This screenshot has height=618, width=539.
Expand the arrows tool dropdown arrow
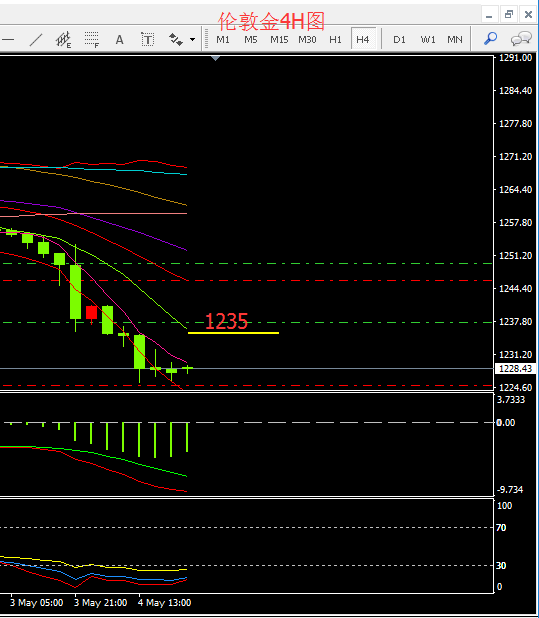pos(192,39)
